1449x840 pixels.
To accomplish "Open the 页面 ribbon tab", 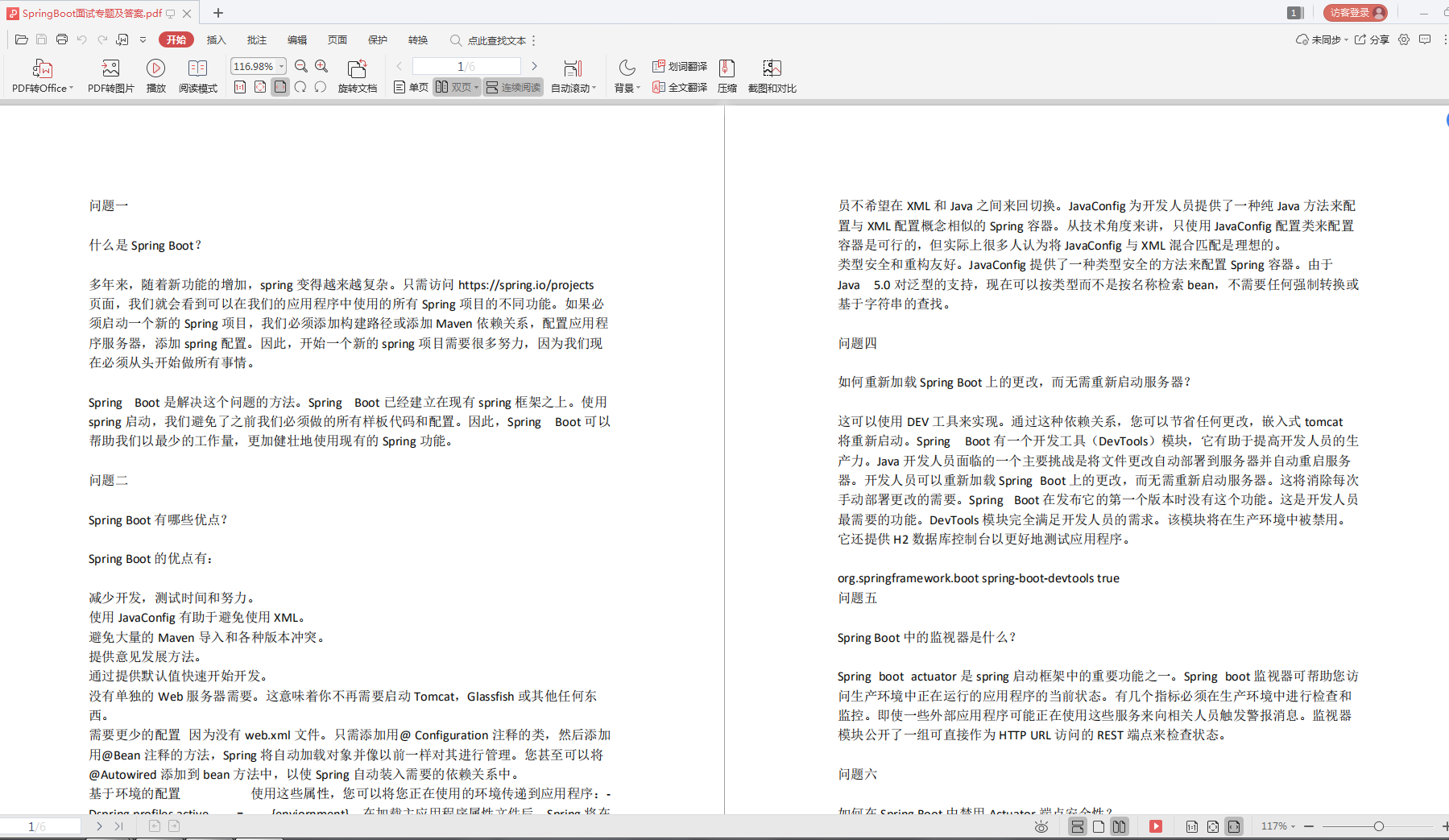I will (x=337, y=40).
